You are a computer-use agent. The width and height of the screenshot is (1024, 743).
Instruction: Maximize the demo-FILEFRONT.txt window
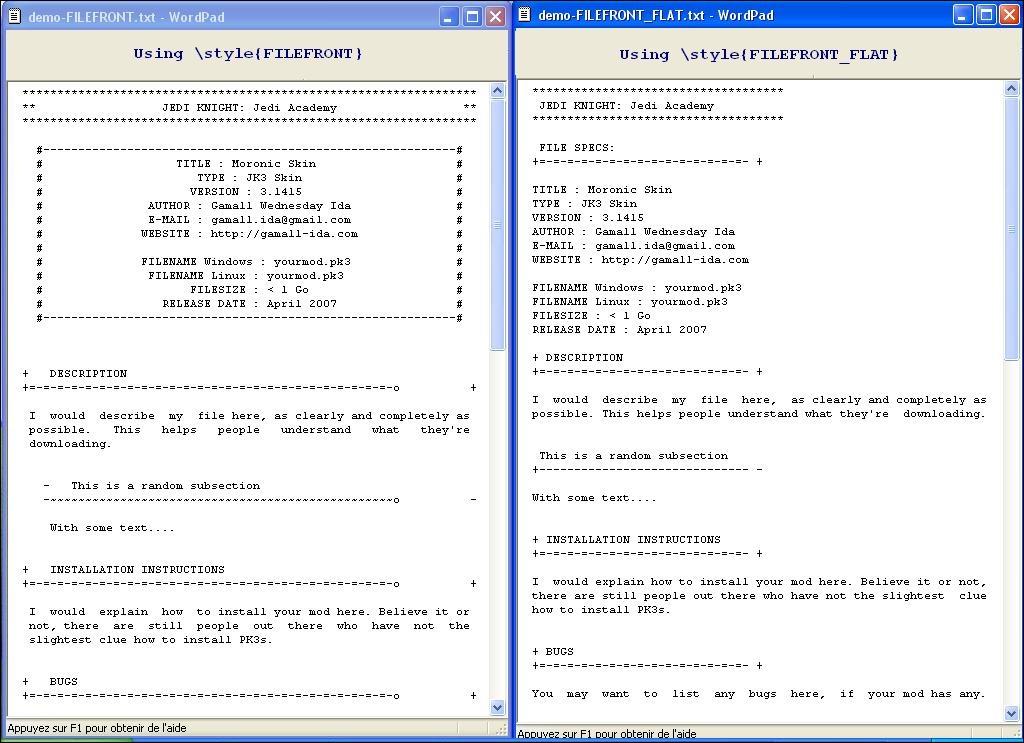click(x=472, y=17)
